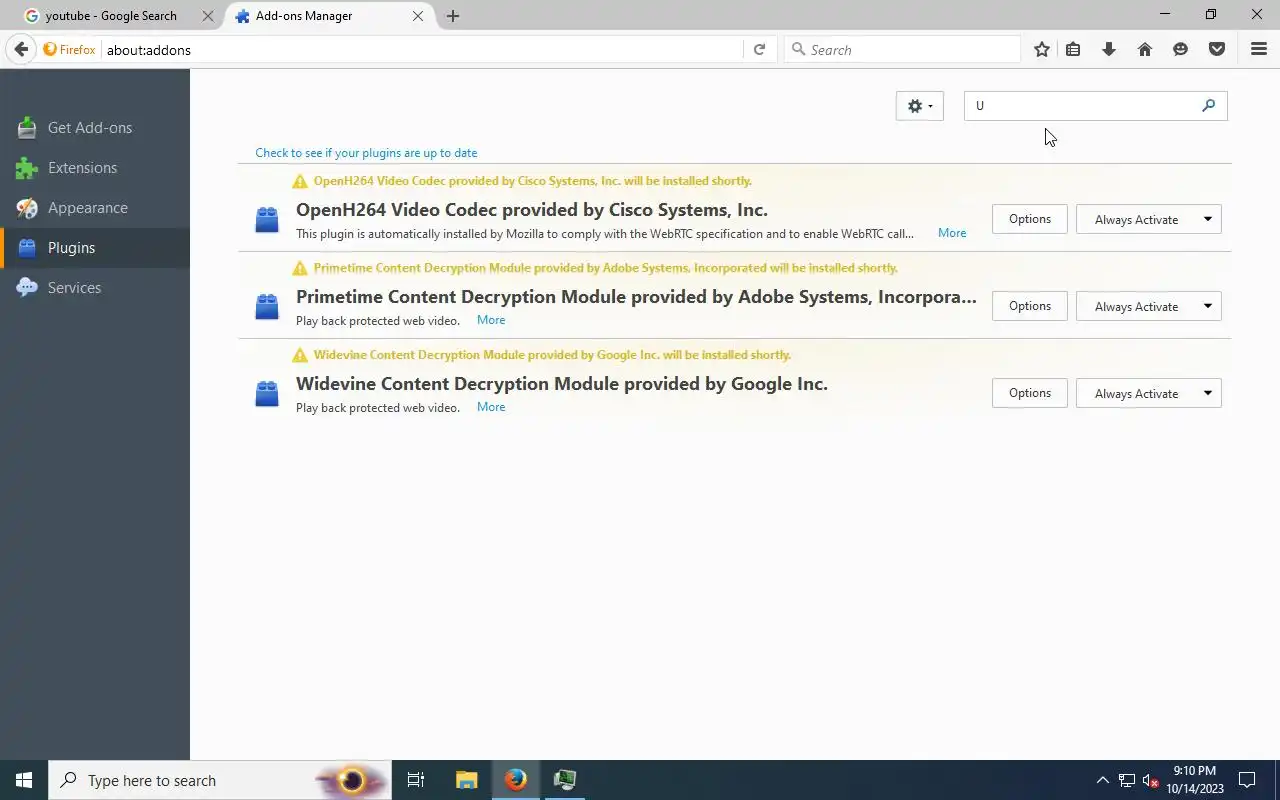Open Options for Primetime Content Decryption Module
This screenshot has height=800, width=1280.
(x=1029, y=306)
